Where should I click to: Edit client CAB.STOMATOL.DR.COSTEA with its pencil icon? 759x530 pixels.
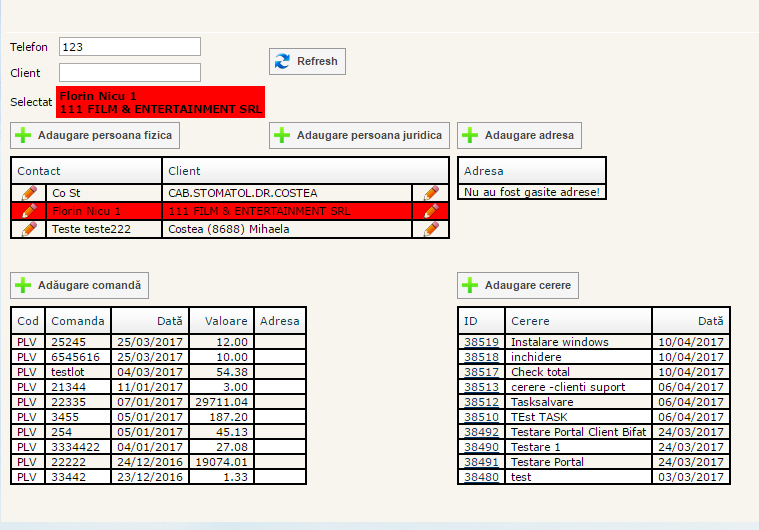coord(431,192)
